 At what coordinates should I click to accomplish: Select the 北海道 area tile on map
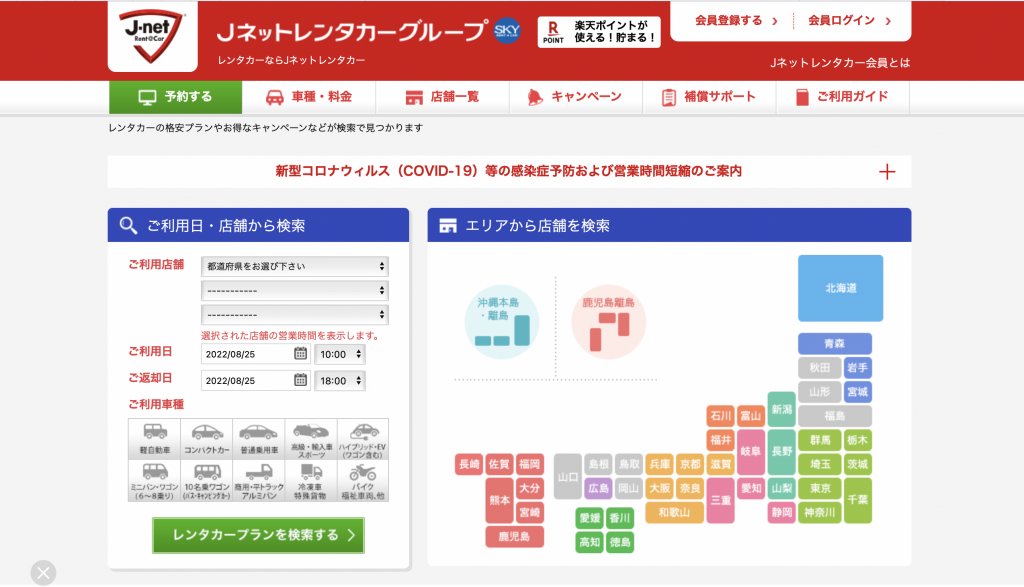point(840,288)
